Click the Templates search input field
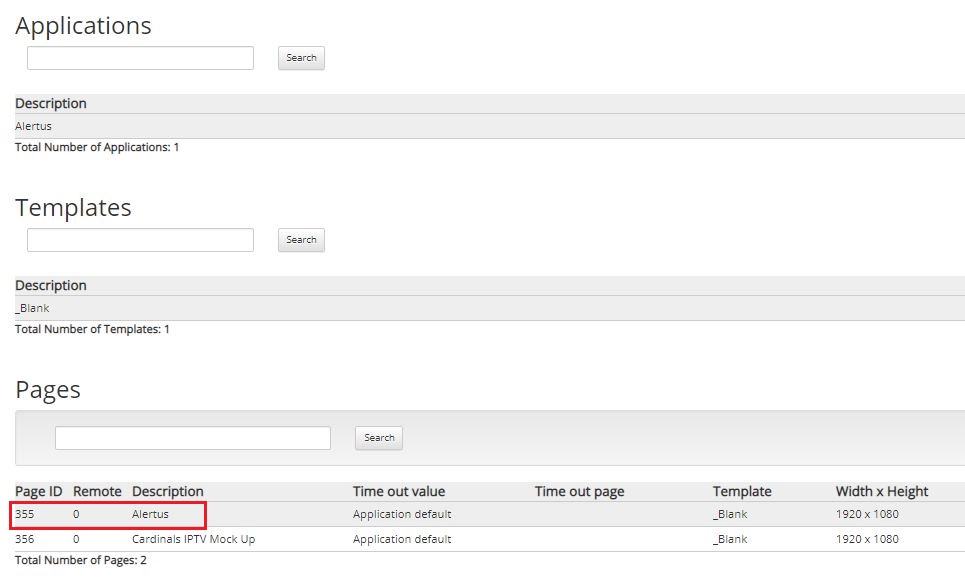 point(140,240)
